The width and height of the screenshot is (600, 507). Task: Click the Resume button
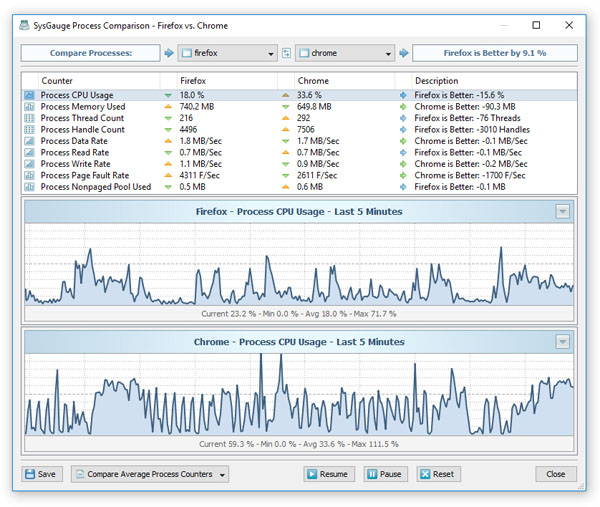pyautogui.click(x=329, y=474)
